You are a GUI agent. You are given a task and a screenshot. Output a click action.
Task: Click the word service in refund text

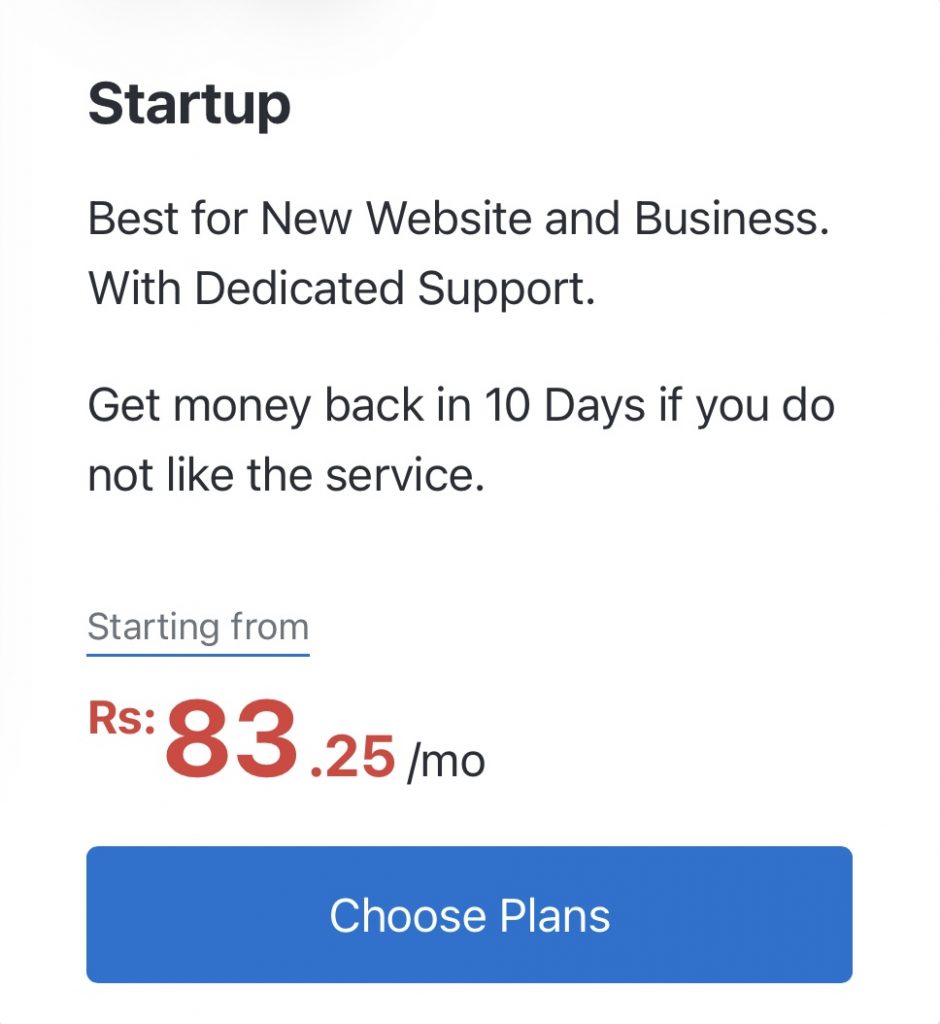[x=405, y=476]
